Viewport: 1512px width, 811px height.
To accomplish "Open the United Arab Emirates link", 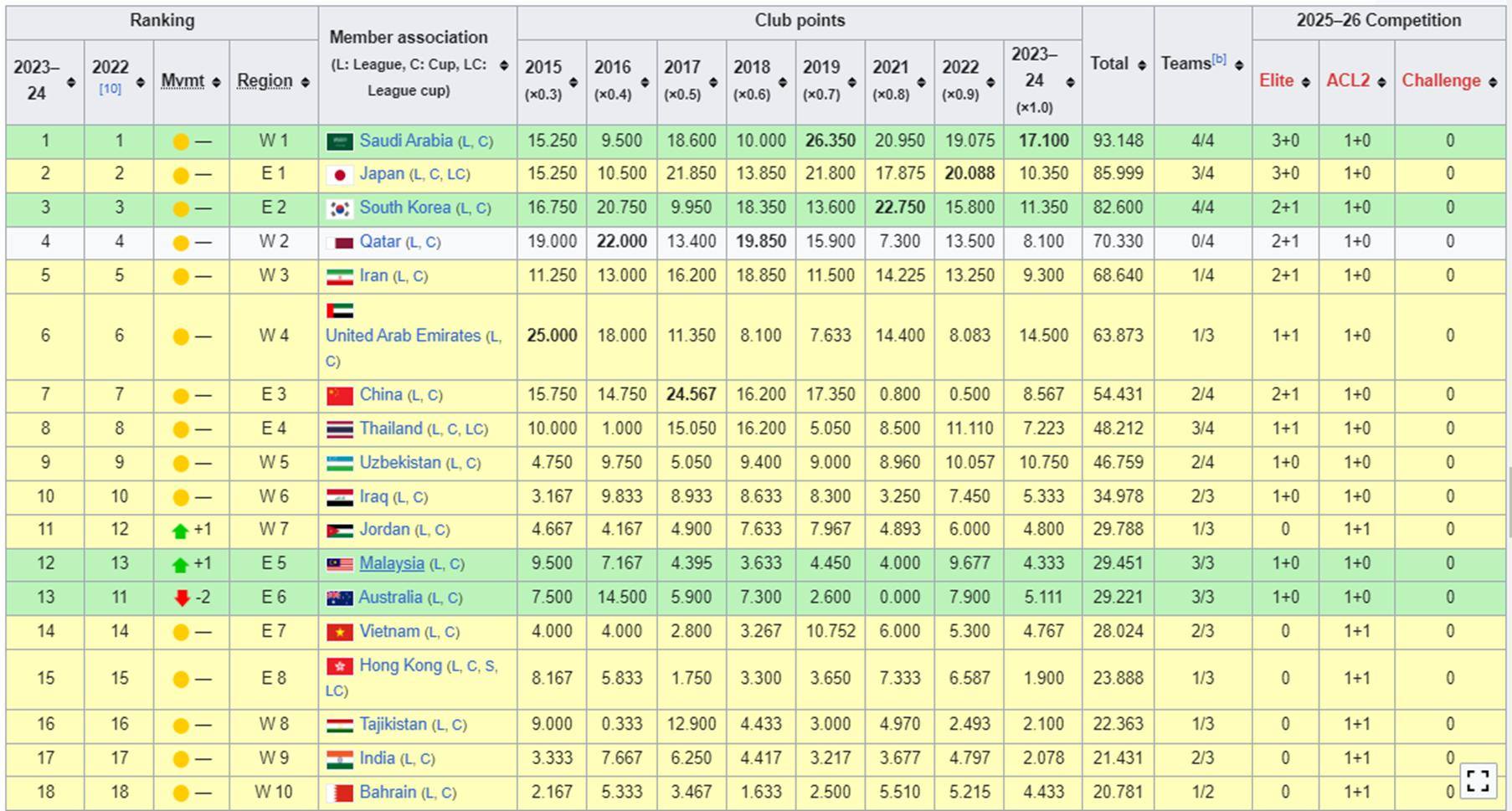I will pos(403,336).
